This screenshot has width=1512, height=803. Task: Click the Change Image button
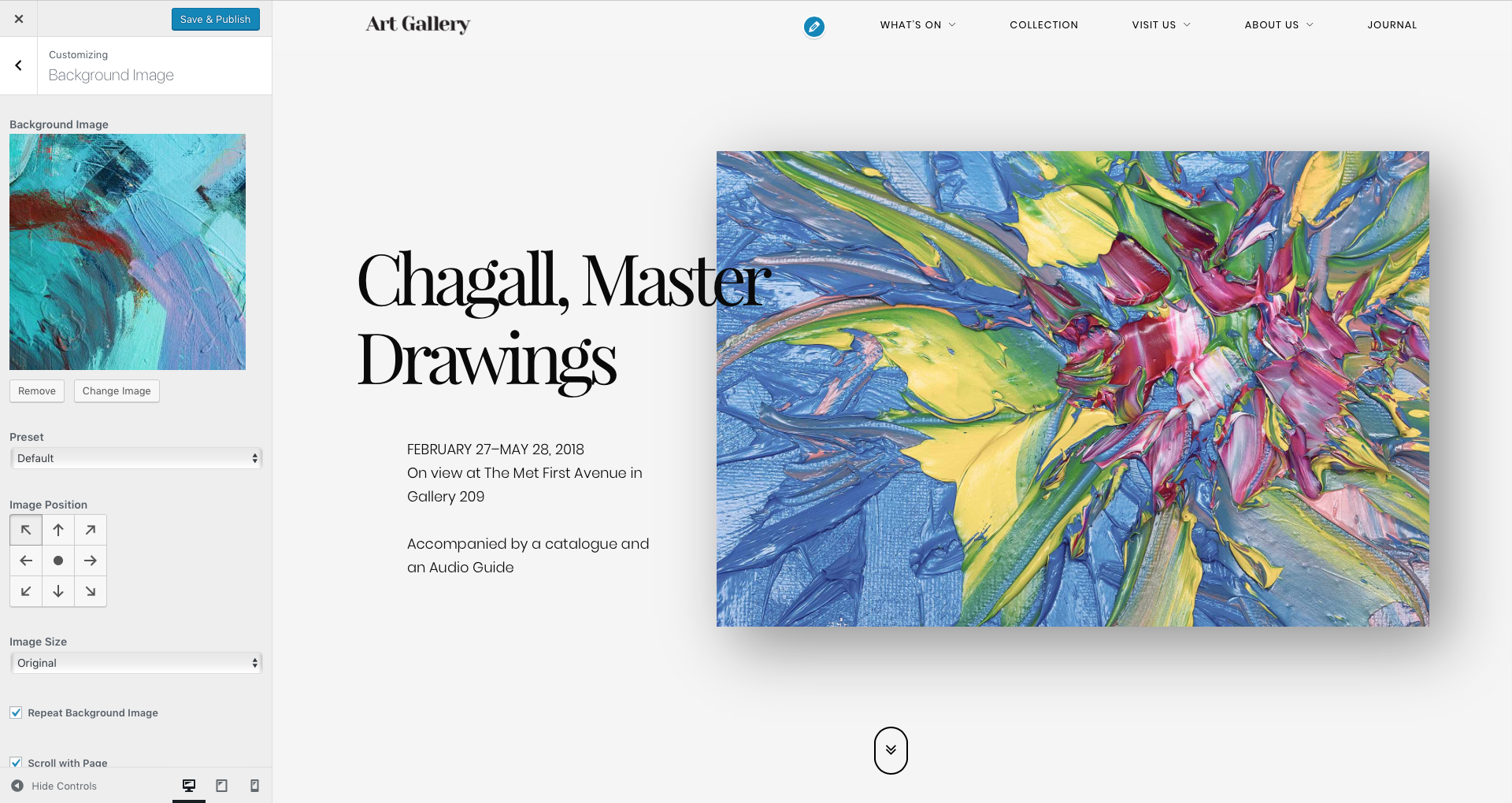click(x=117, y=391)
